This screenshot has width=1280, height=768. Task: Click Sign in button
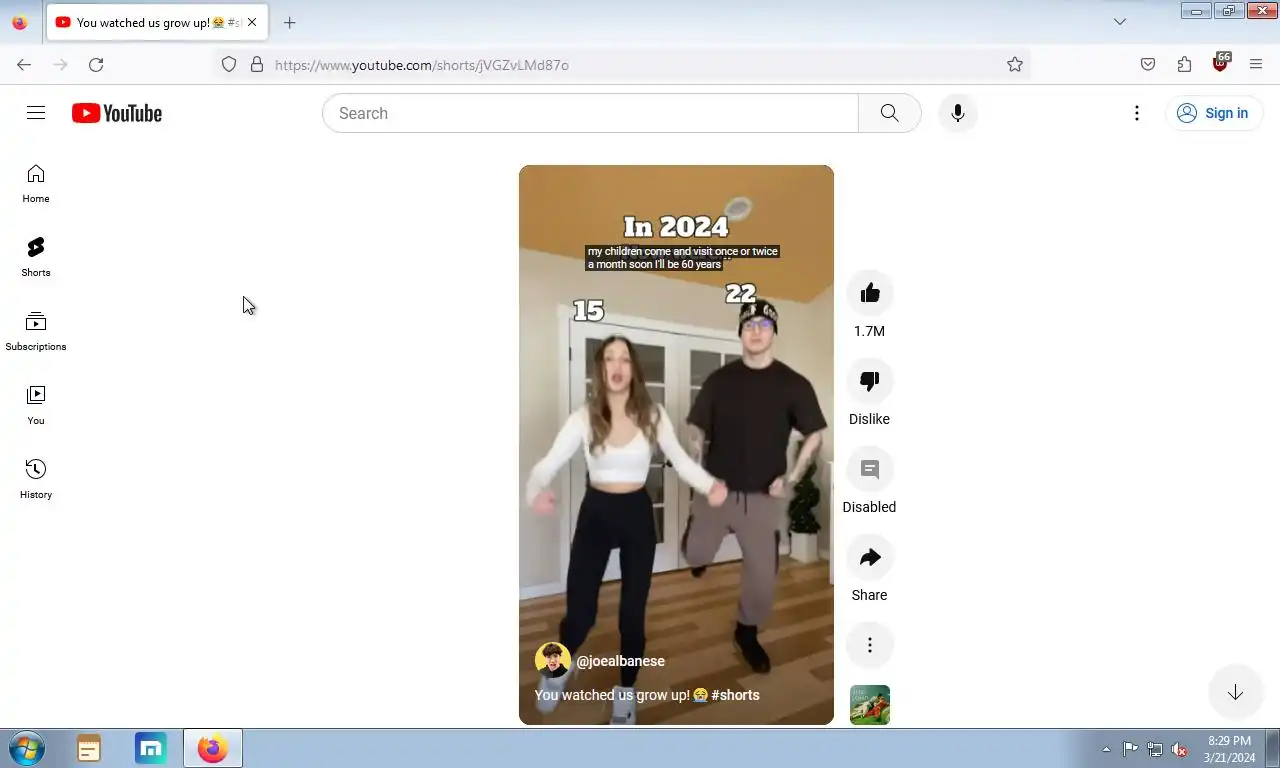(x=1214, y=113)
